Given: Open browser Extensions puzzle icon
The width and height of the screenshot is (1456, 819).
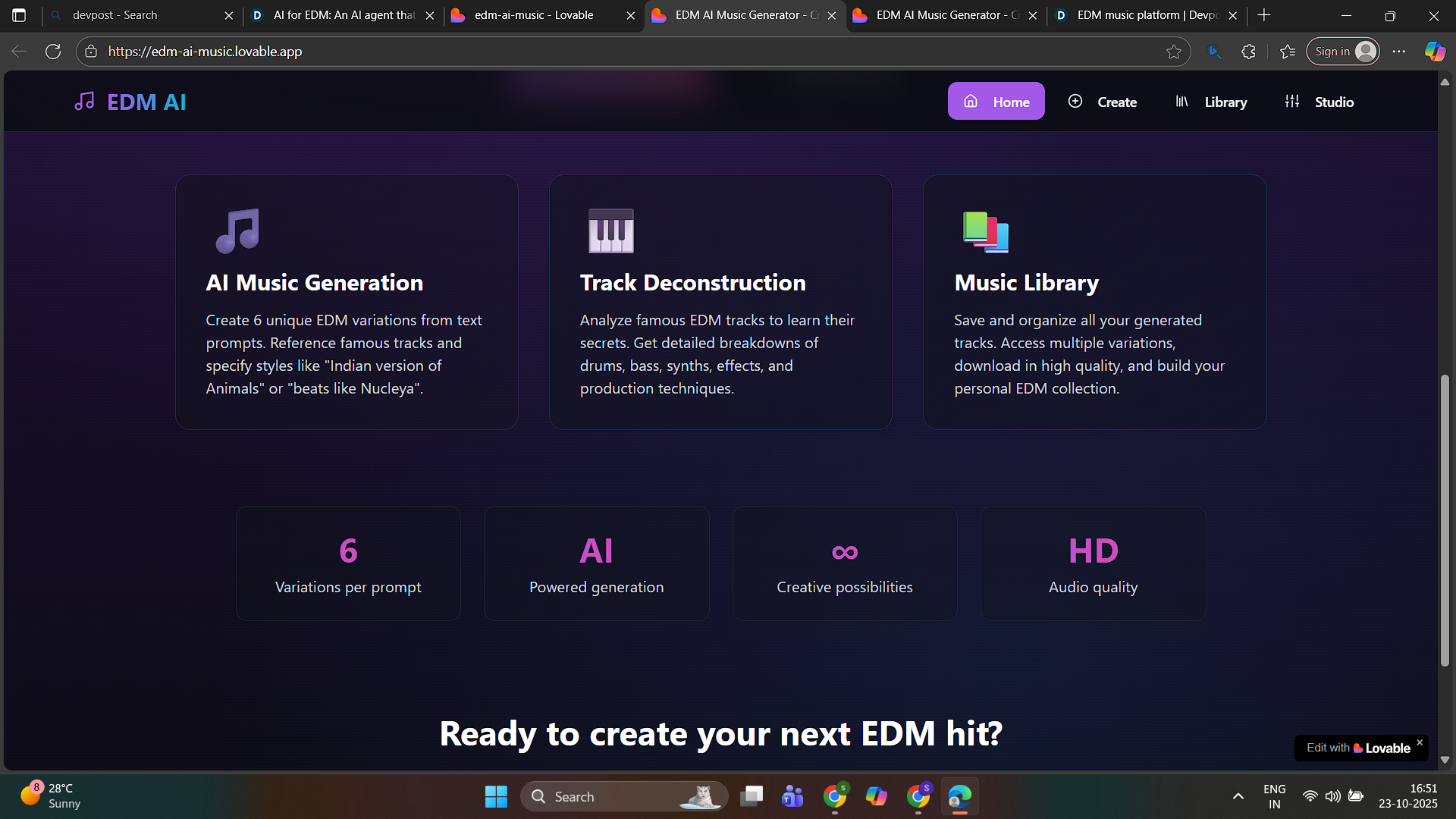Looking at the screenshot, I should coord(1248,52).
